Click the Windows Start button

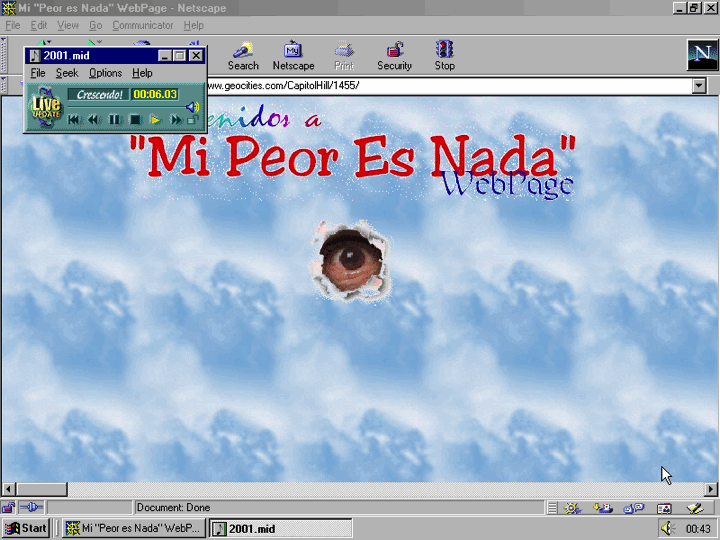26,528
